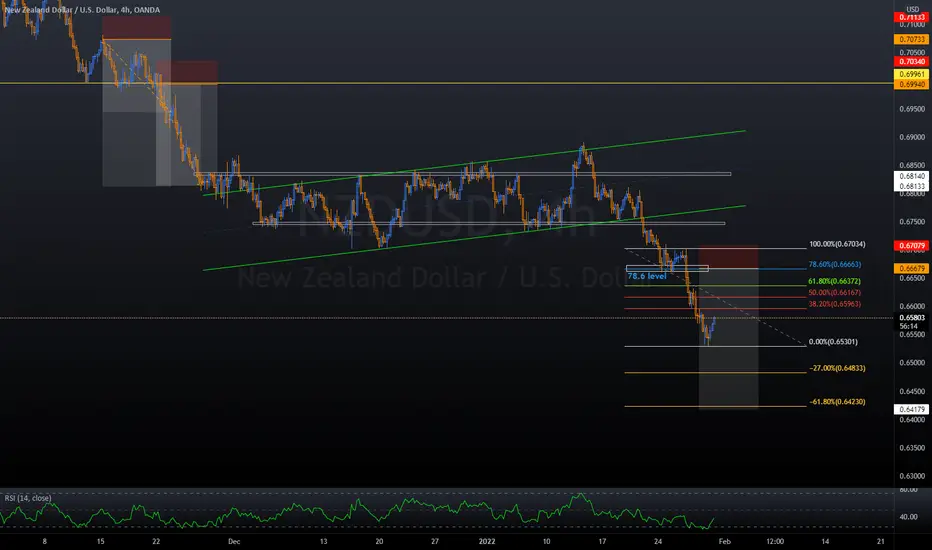932x550 pixels.
Task: Select the white 0.64179 price label
Action: (912, 409)
